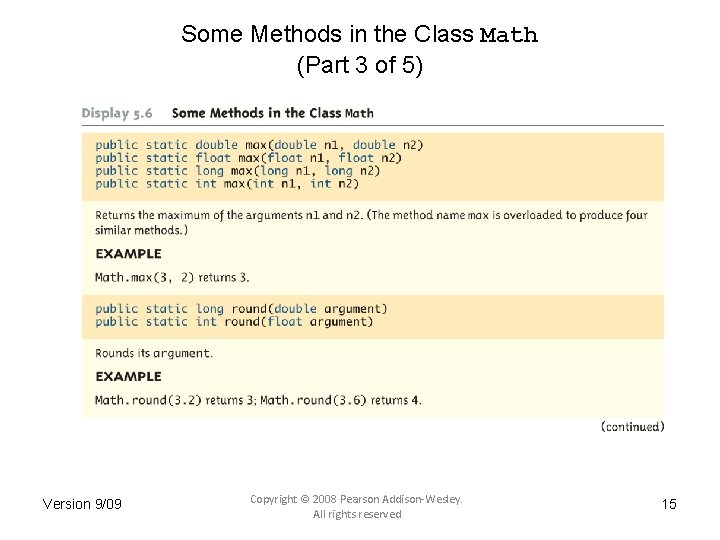The image size is (720, 540).
Task: Click the second EXAMPLE heading under round
Action: click(x=128, y=377)
